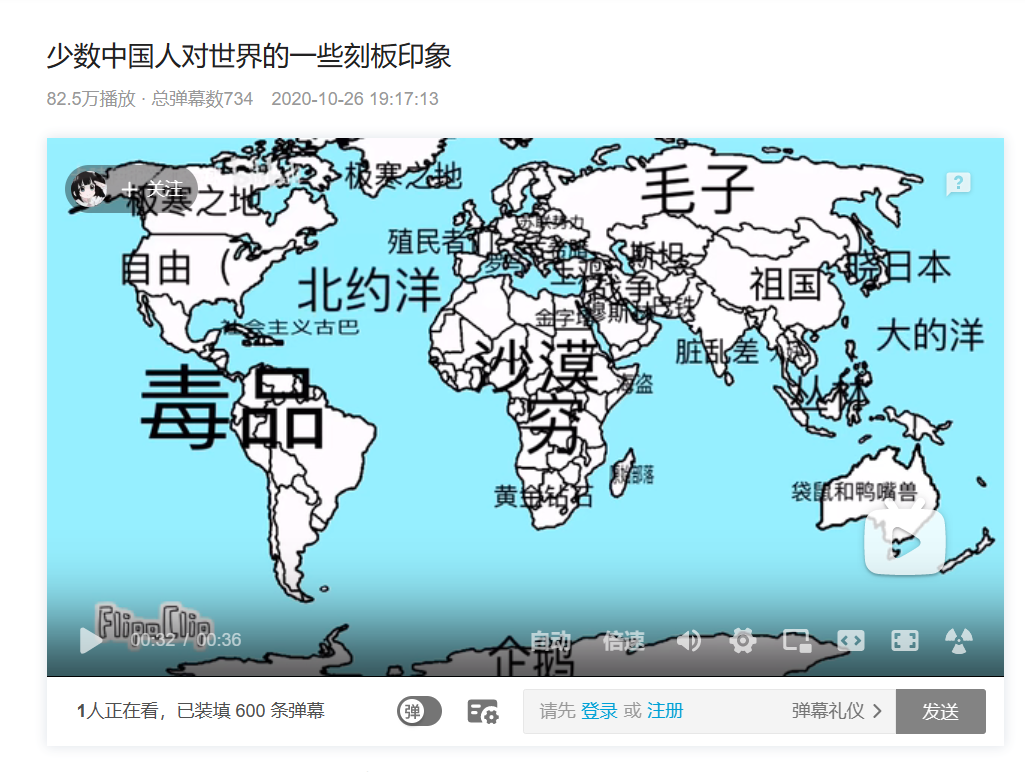Click the 82.5万播放 view count
The height and width of the screenshot is (772, 1025).
[x=91, y=99]
